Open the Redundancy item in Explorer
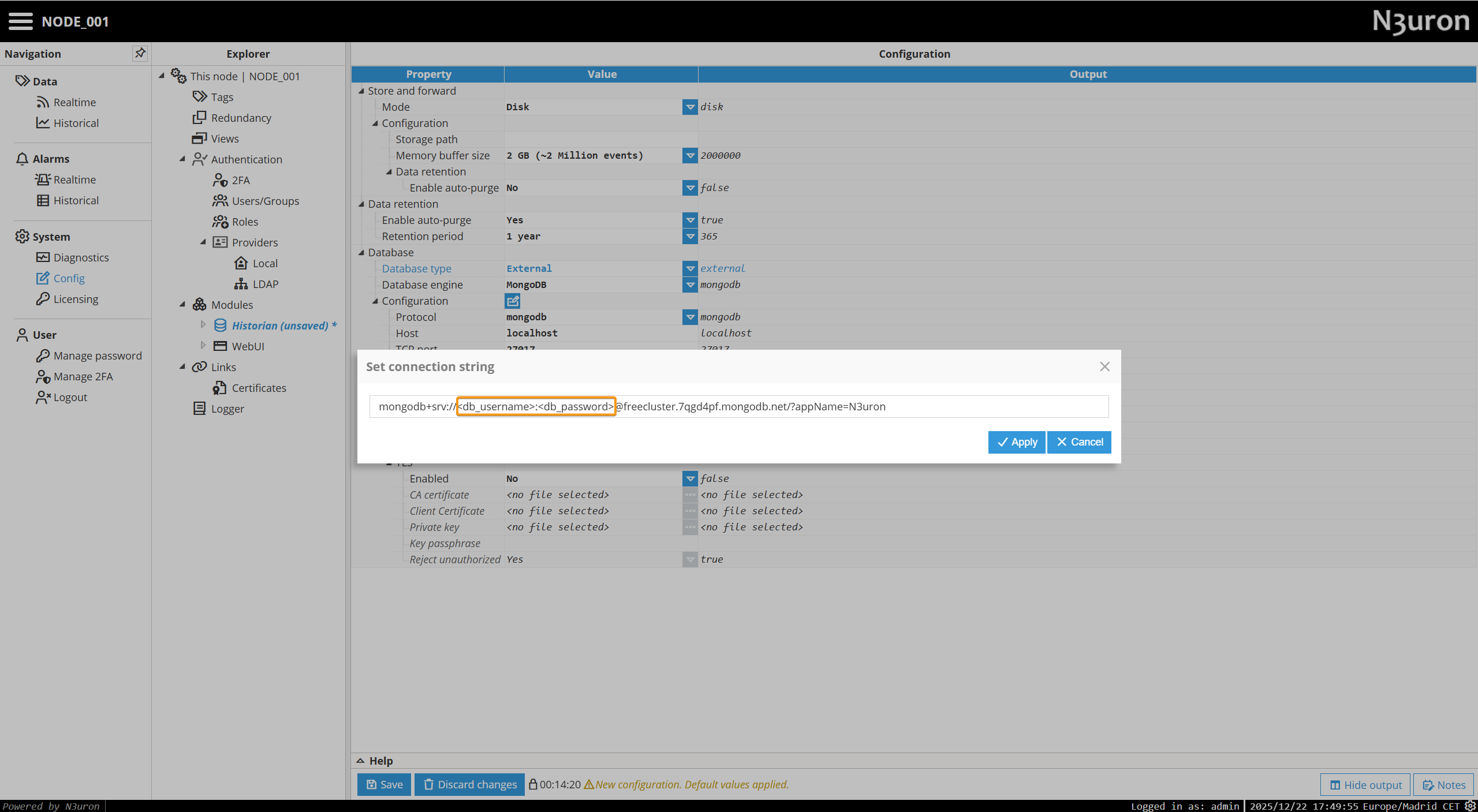Screen dimensions: 1478x812 coord(241,118)
